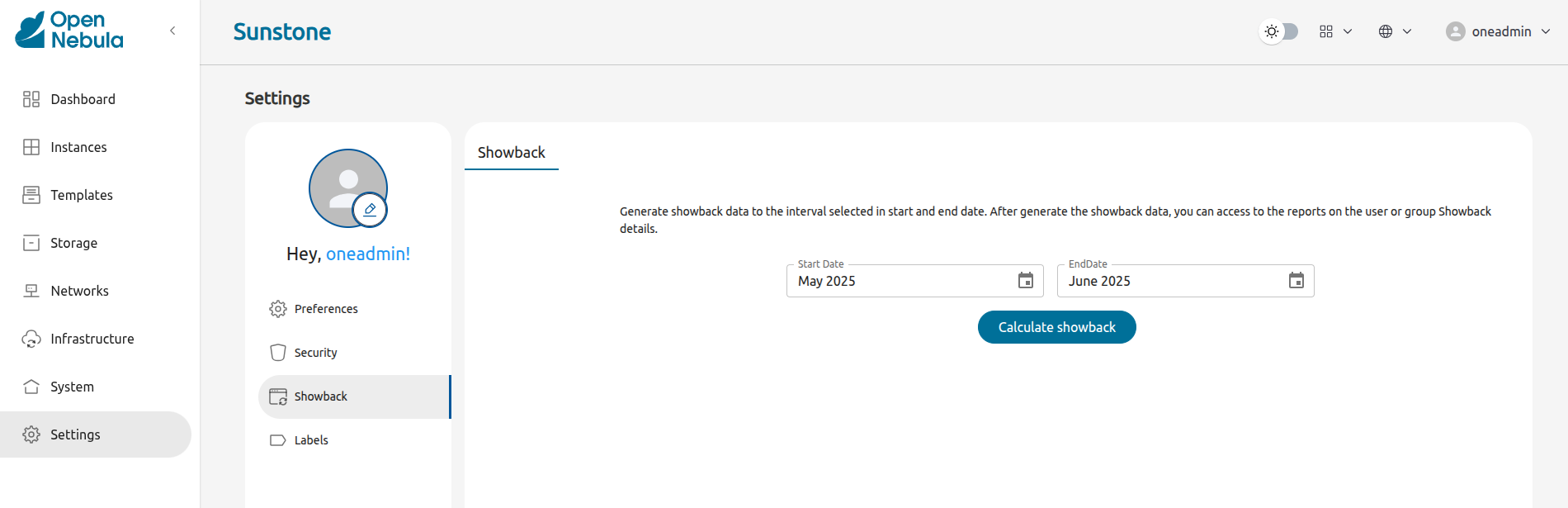Click the Settings page heading

[x=277, y=98]
